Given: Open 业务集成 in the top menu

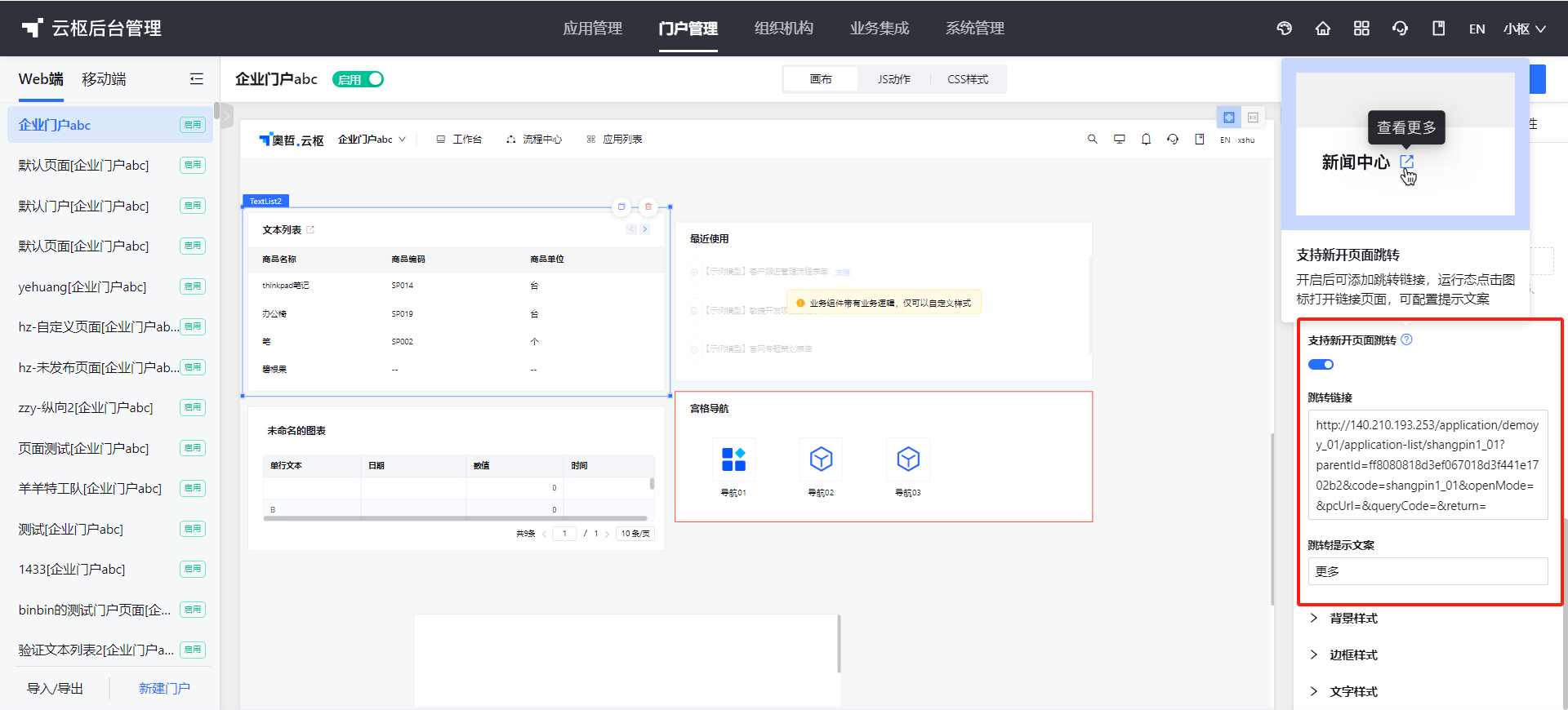Looking at the screenshot, I should (x=880, y=29).
